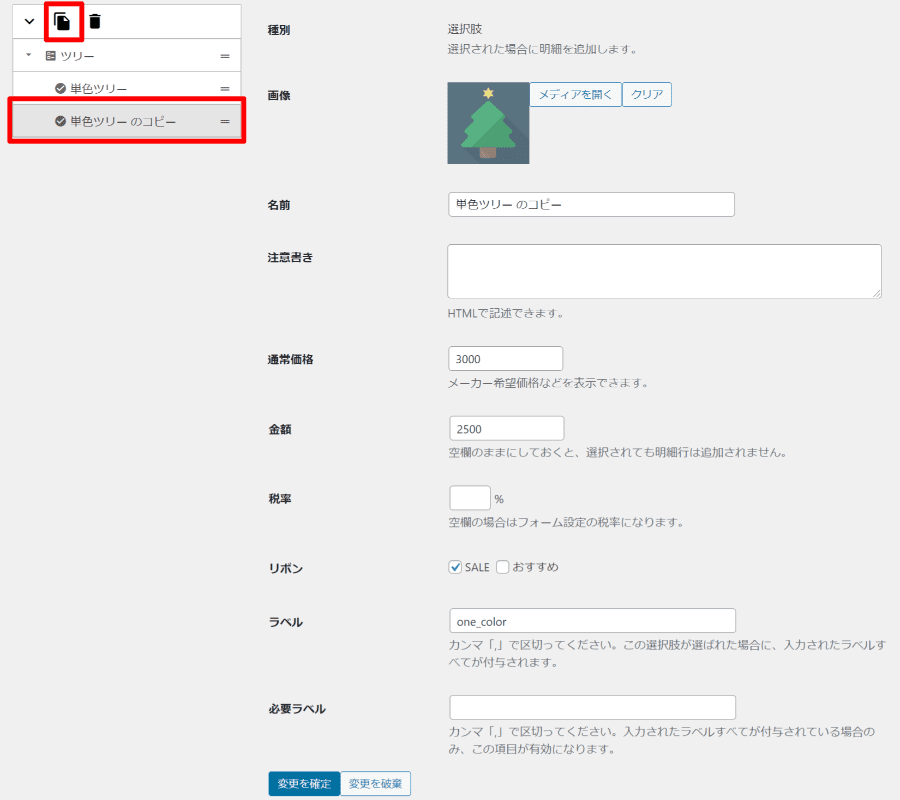Click the duplicate (copy) icon
Viewport: 900px width, 800px height.
(x=62, y=22)
